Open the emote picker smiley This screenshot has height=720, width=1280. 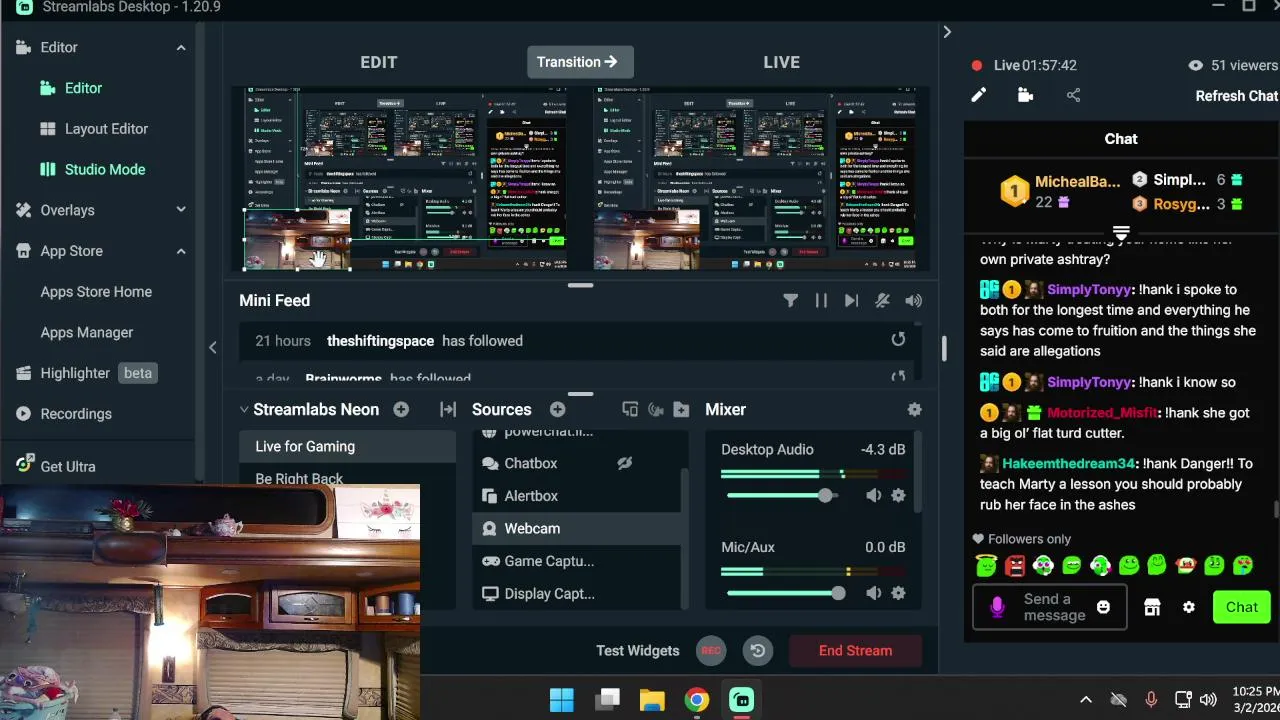click(x=1103, y=607)
